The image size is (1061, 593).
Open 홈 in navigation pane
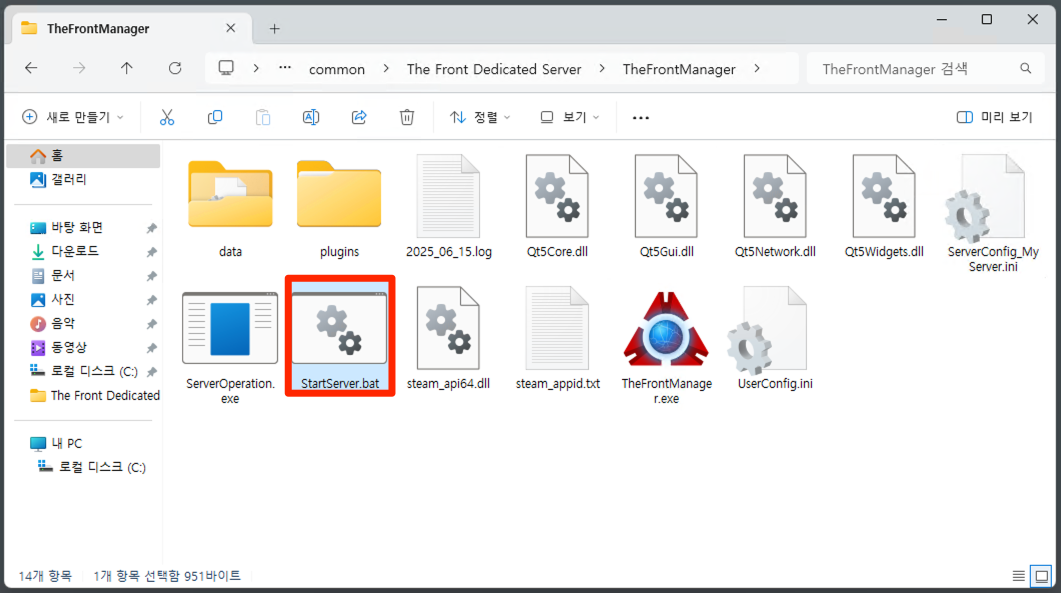tap(83, 156)
